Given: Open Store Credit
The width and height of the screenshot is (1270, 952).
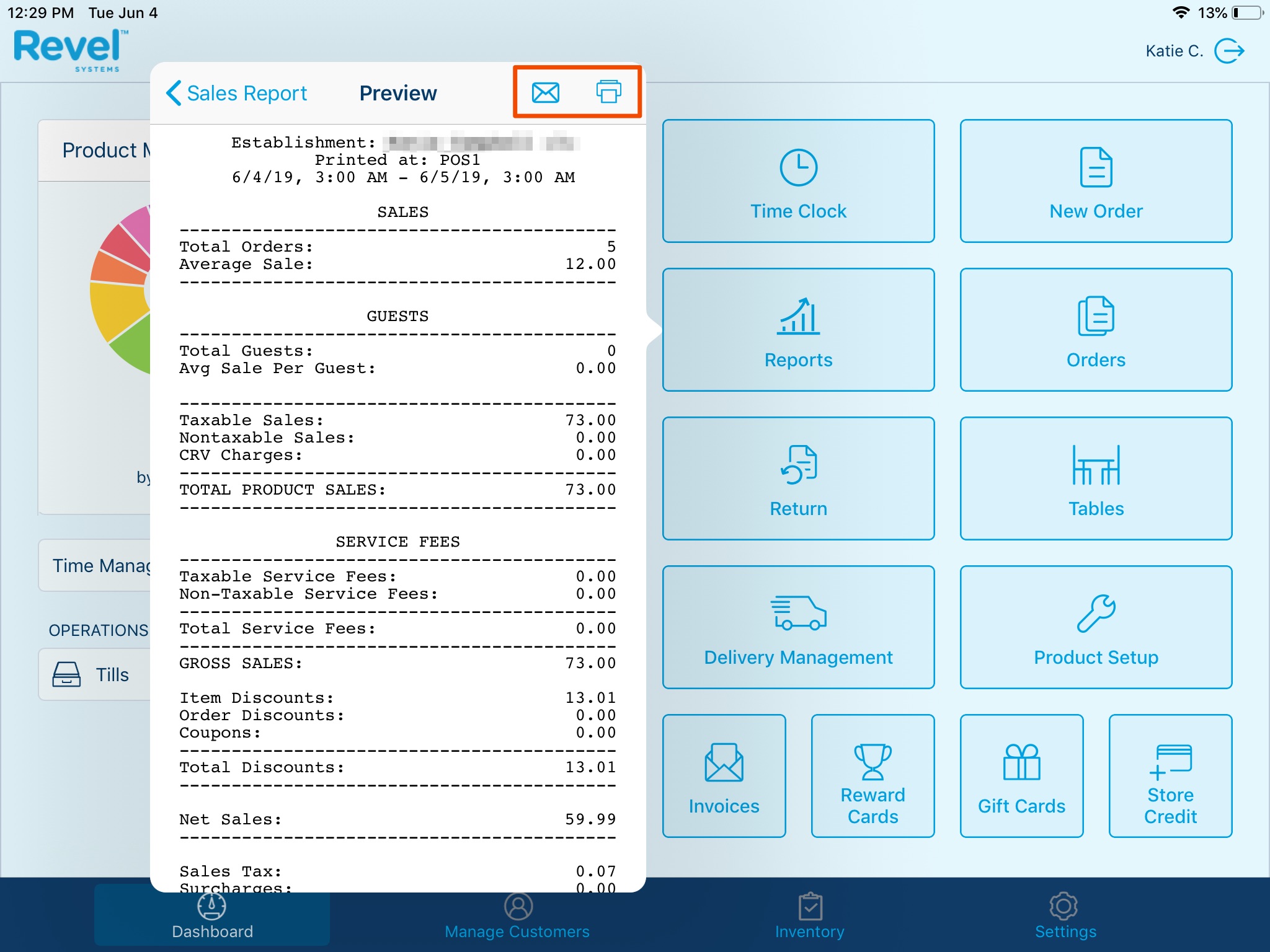Looking at the screenshot, I should click(1170, 776).
